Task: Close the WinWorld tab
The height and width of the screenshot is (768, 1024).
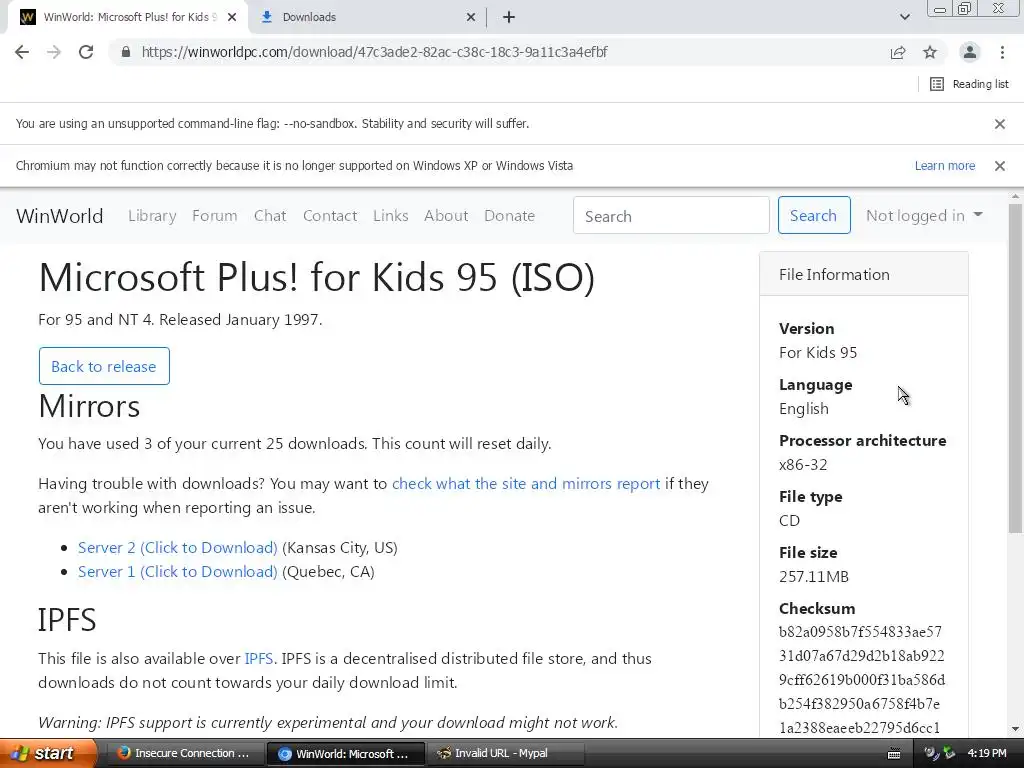Action: (x=232, y=17)
